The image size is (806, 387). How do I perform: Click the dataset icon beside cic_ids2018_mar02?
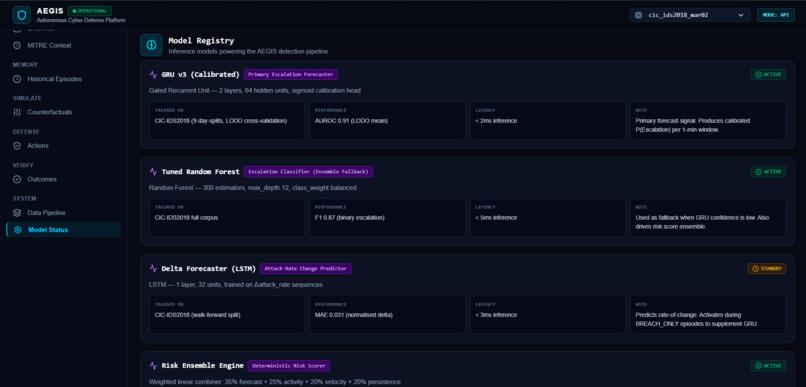tap(638, 15)
